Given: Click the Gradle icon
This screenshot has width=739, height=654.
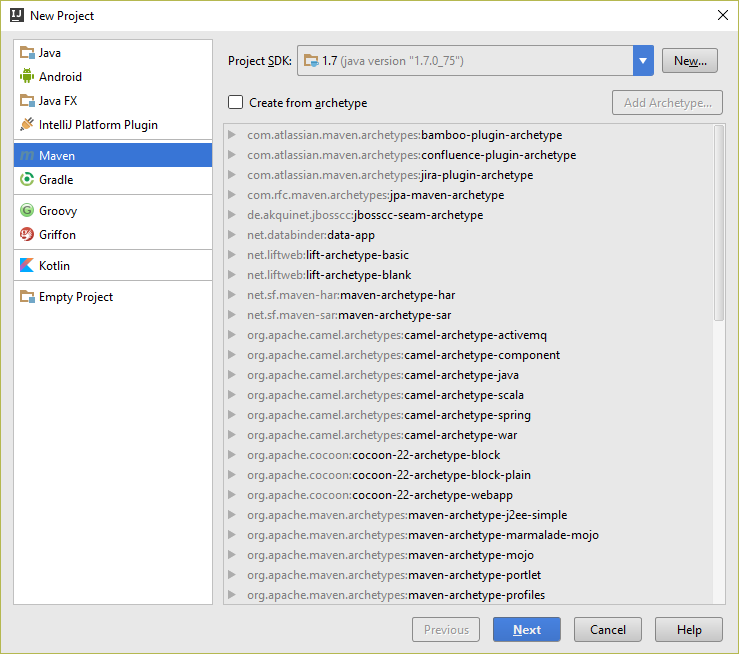Looking at the screenshot, I should (27, 180).
